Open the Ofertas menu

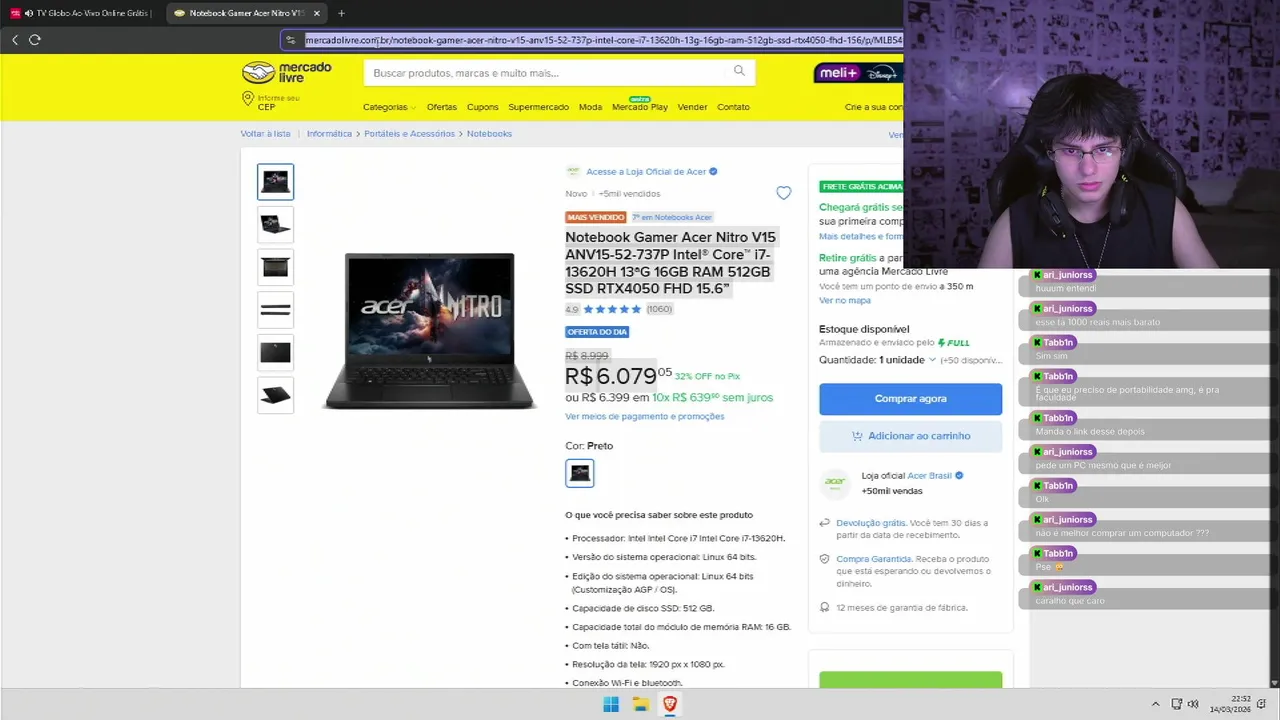[442, 107]
